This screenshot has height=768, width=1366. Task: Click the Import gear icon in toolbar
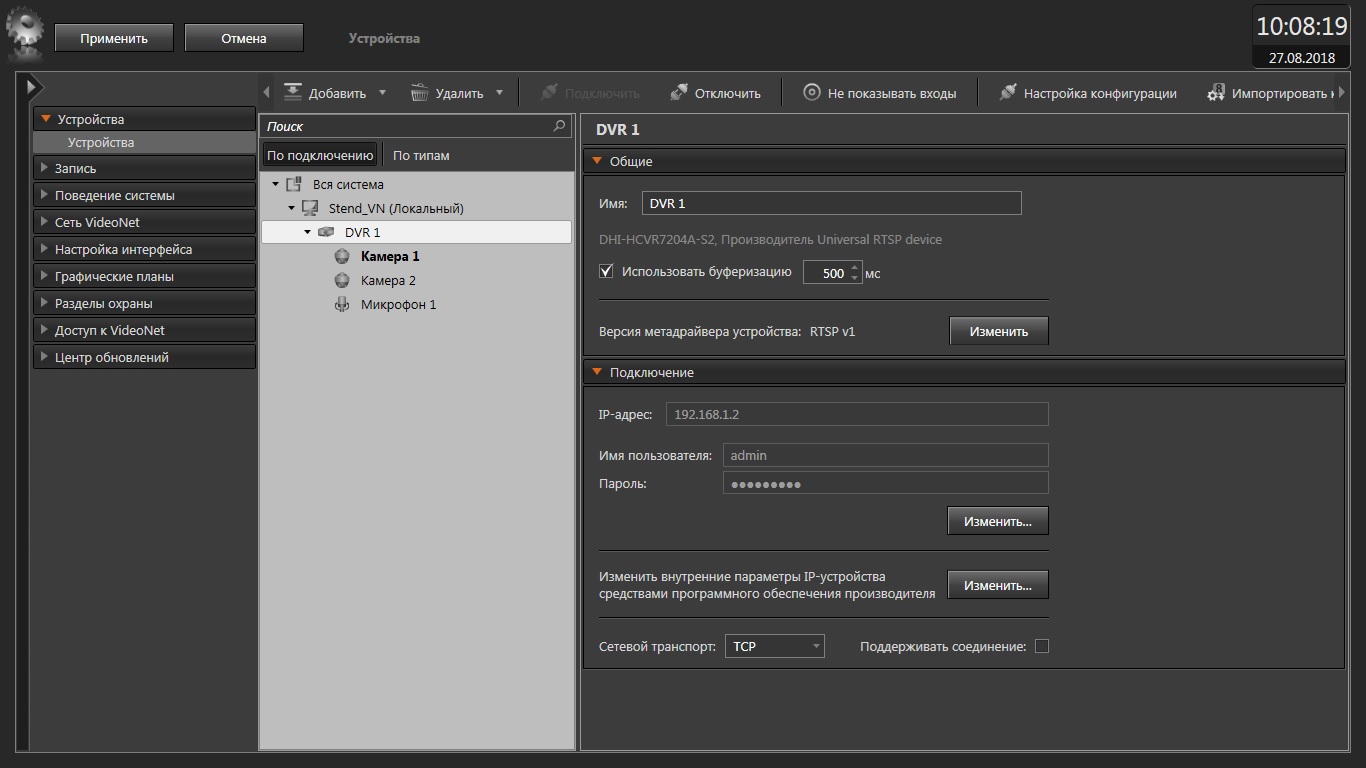(x=1216, y=93)
